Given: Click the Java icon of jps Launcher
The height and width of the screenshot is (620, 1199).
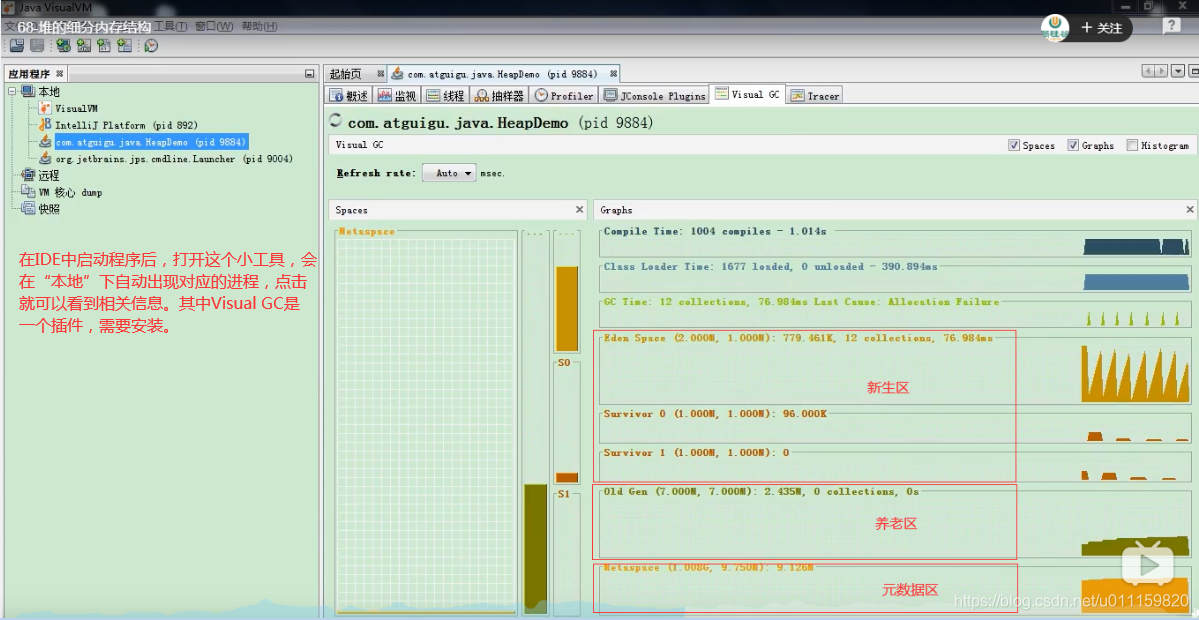Looking at the screenshot, I should pyautogui.click(x=45, y=158).
